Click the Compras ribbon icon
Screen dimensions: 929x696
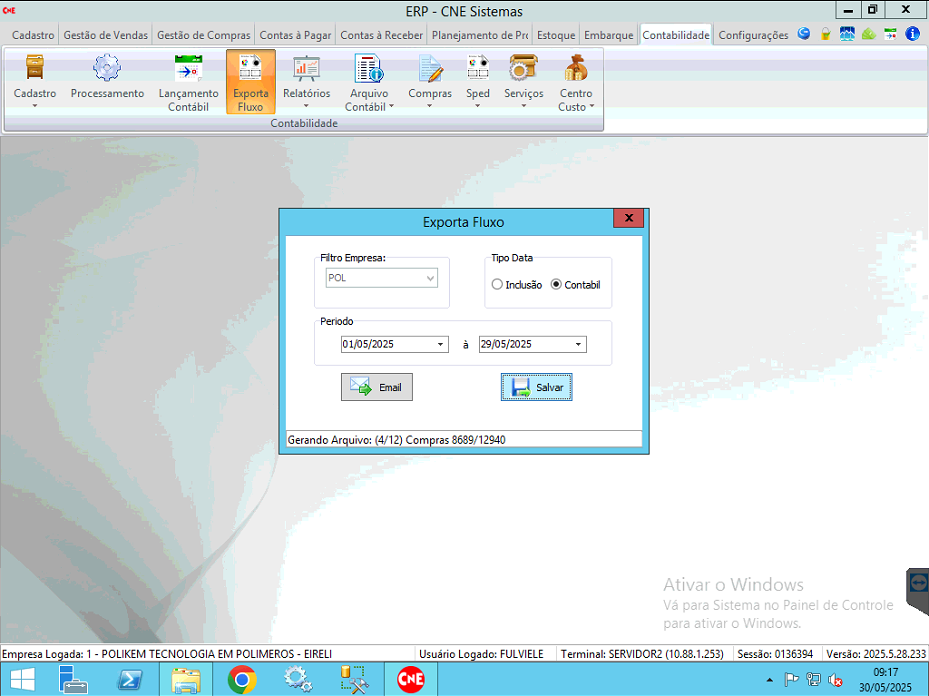430,70
